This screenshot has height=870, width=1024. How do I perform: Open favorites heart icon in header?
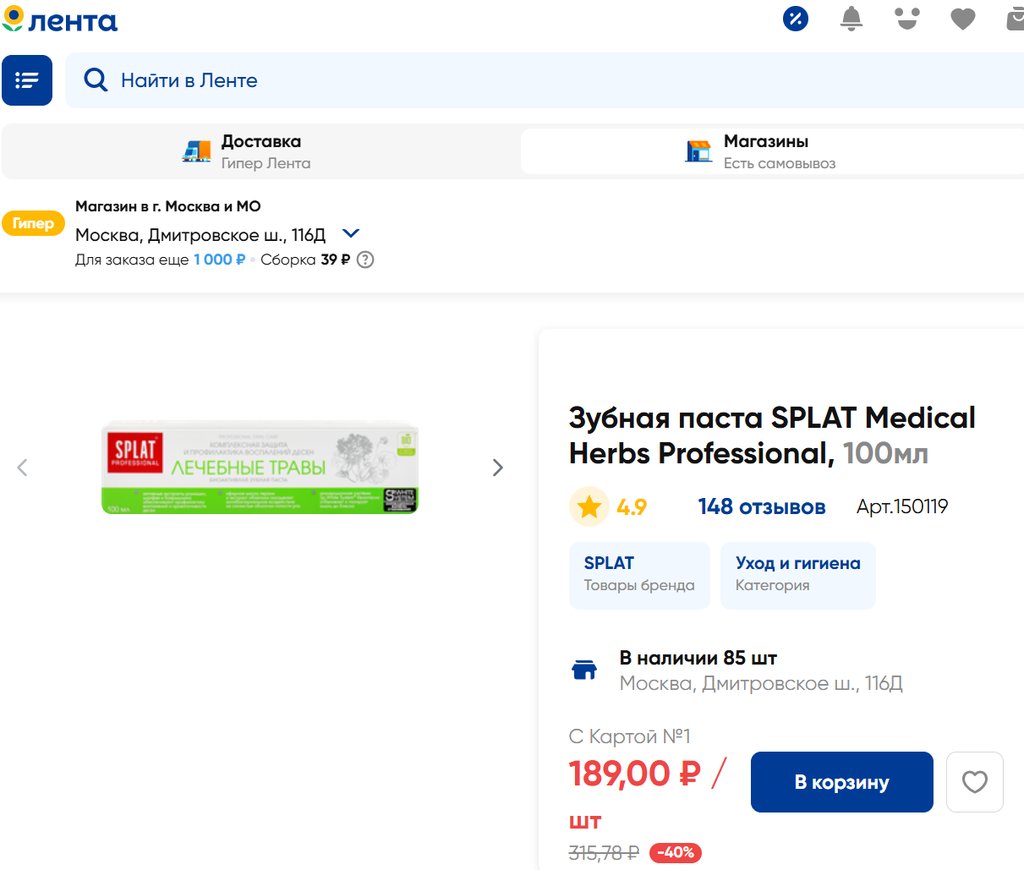coord(963,19)
